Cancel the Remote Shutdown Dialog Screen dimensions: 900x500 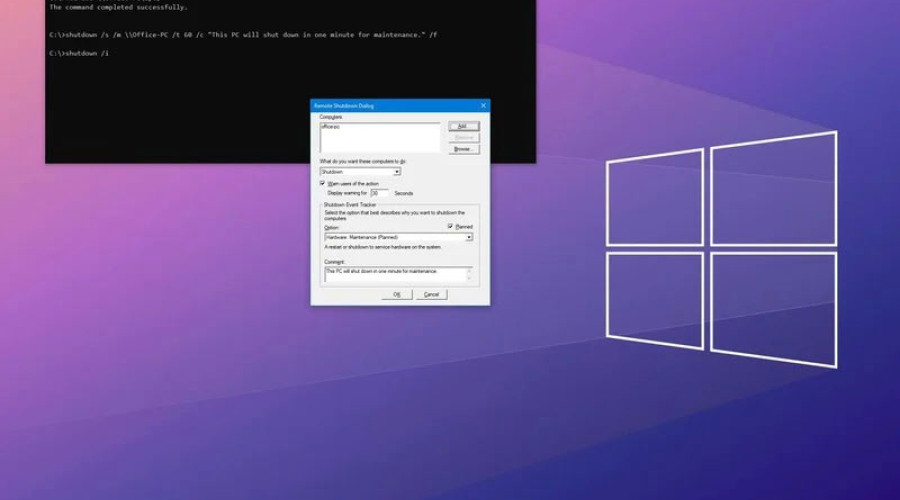(431, 295)
